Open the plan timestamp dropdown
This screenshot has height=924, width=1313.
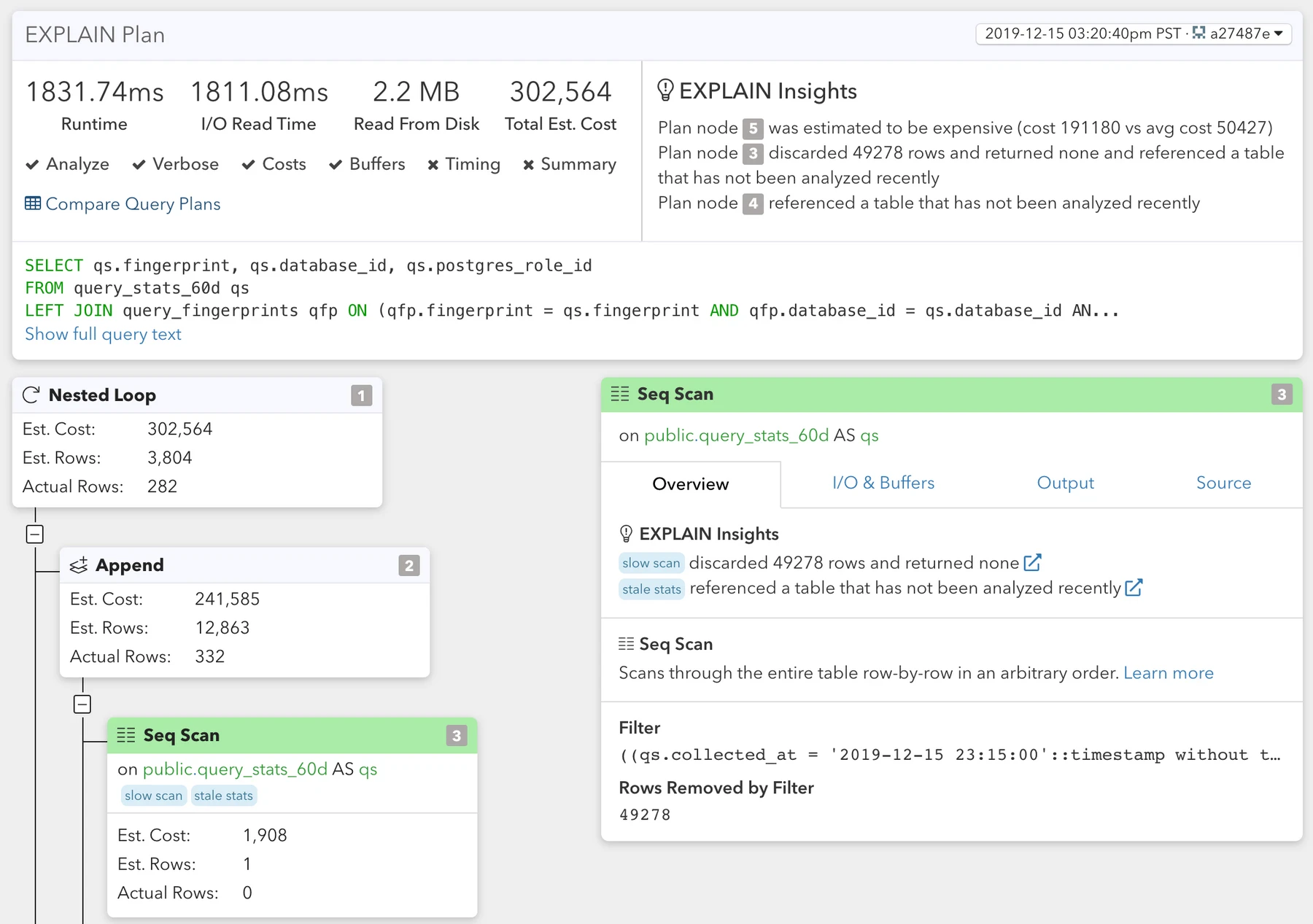(1133, 34)
